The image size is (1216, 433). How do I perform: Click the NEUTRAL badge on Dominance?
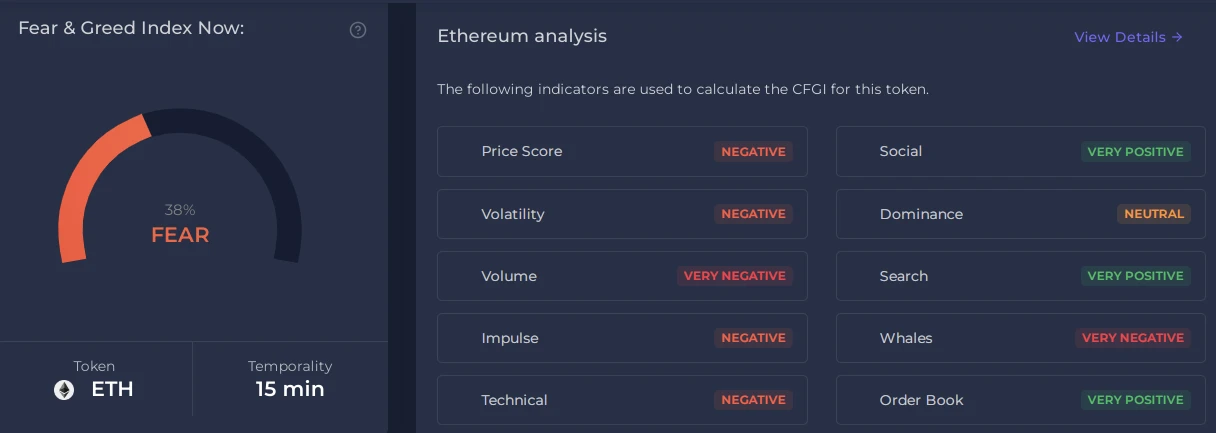coord(1154,214)
